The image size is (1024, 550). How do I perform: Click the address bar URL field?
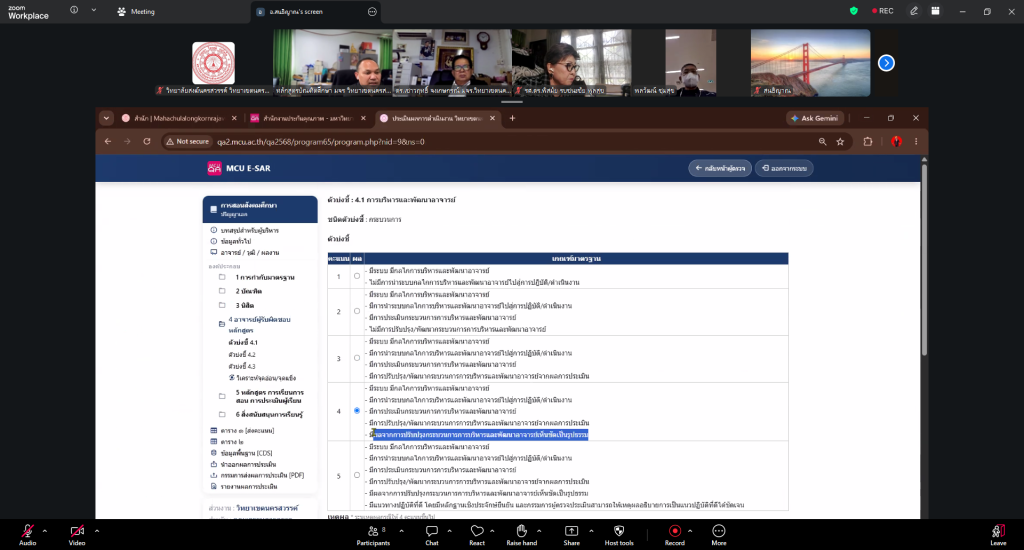tap(509, 142)
